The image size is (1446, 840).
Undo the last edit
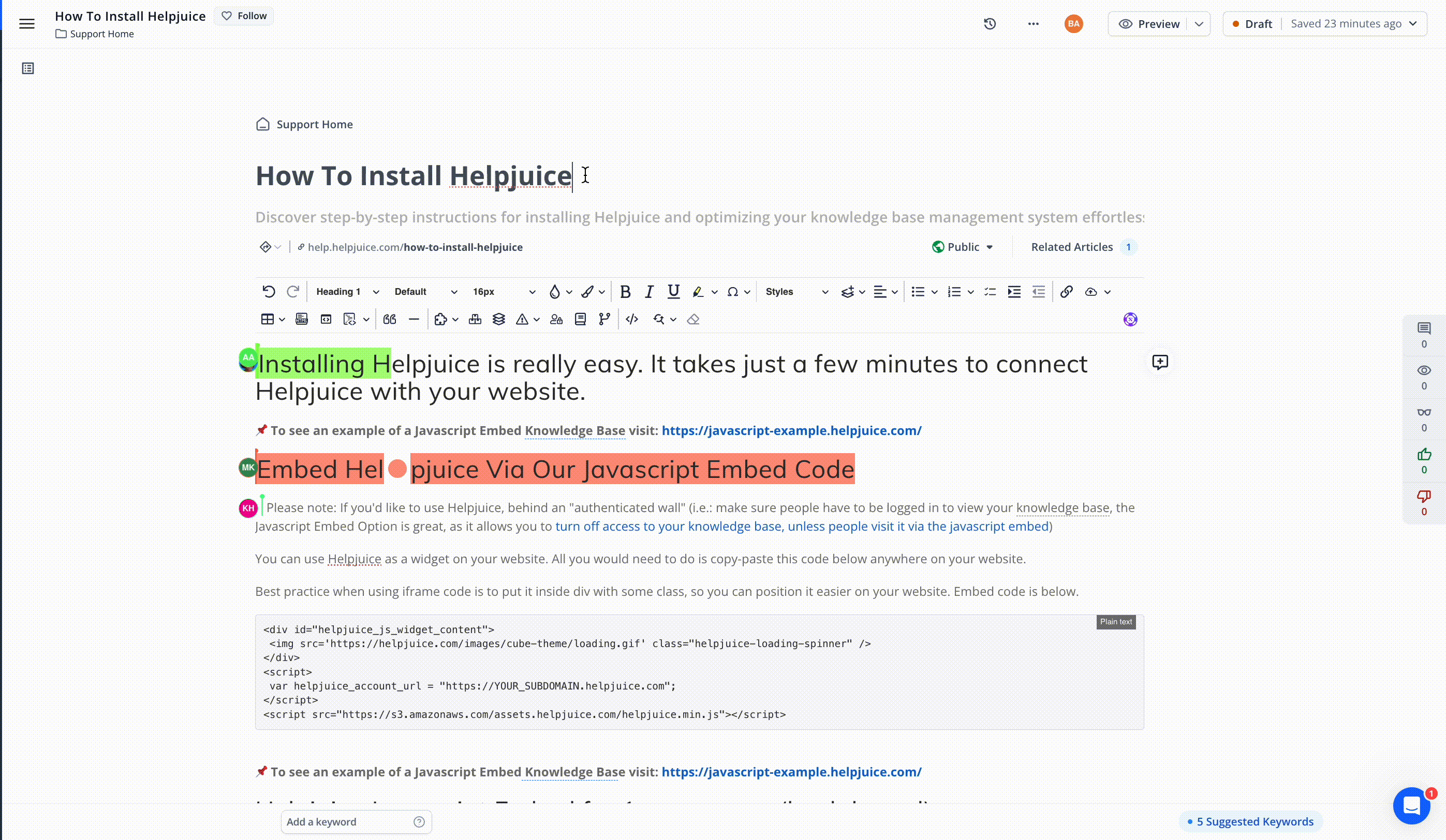268,291
